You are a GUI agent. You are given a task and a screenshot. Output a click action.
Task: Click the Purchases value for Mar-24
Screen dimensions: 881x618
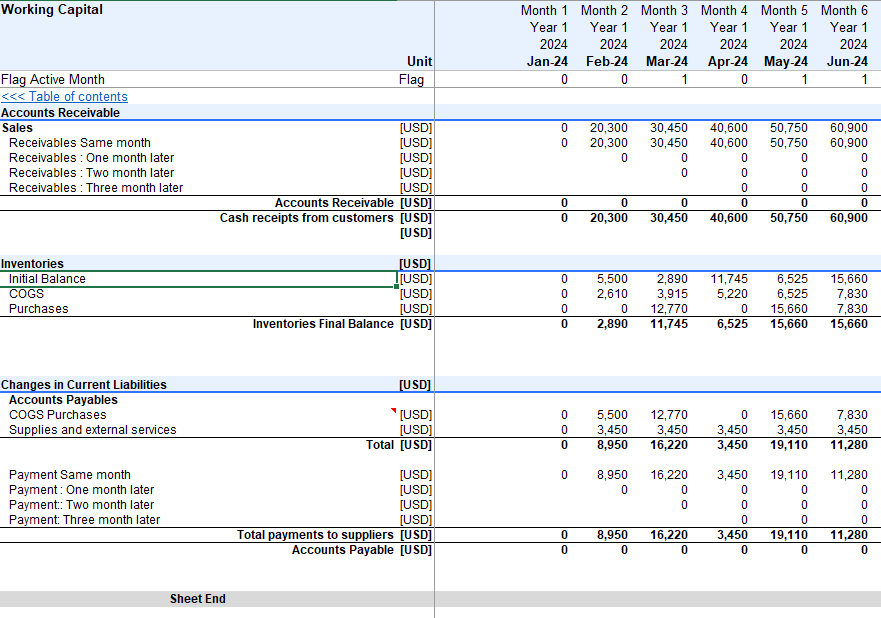click(668, 309)
